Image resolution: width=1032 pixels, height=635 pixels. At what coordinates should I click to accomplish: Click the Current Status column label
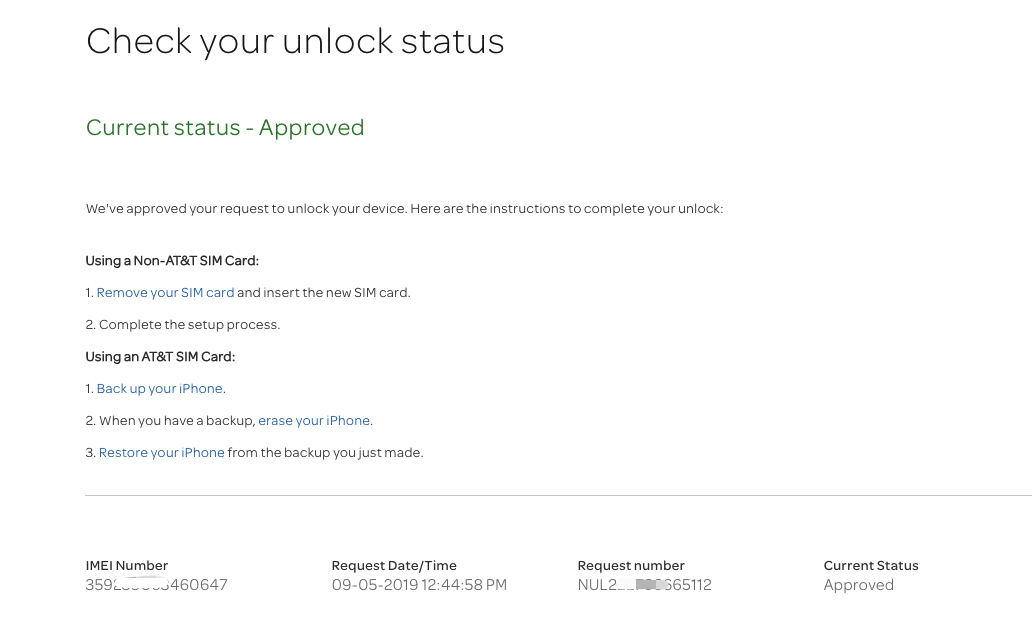click(871, 566)
